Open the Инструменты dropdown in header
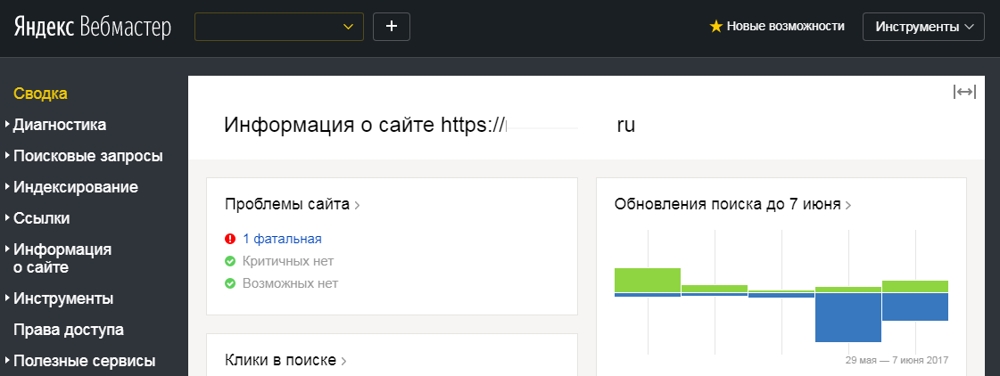 (923, 27)
